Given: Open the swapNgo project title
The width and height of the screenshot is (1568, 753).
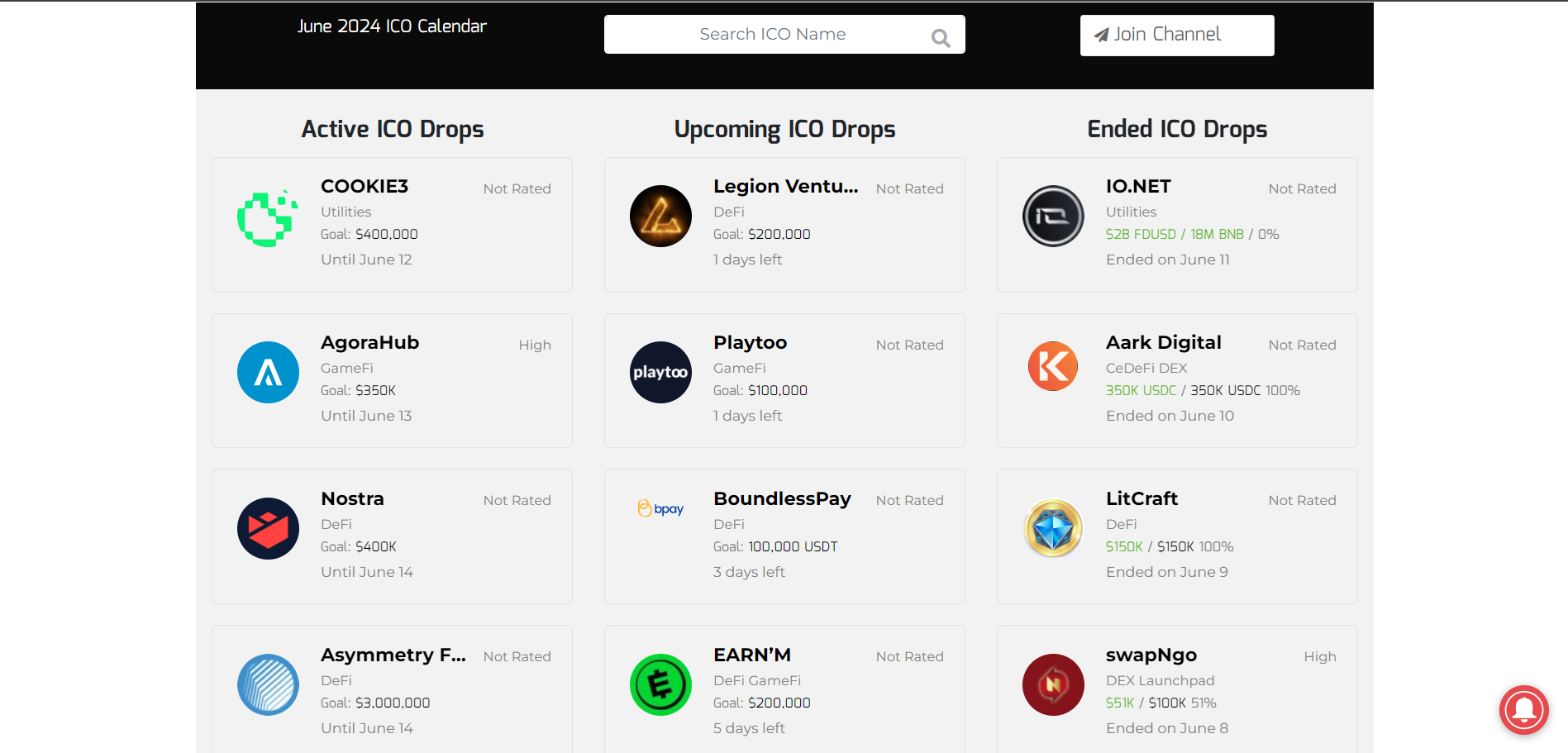Looking at the screenshot, I should point(1151,655).
